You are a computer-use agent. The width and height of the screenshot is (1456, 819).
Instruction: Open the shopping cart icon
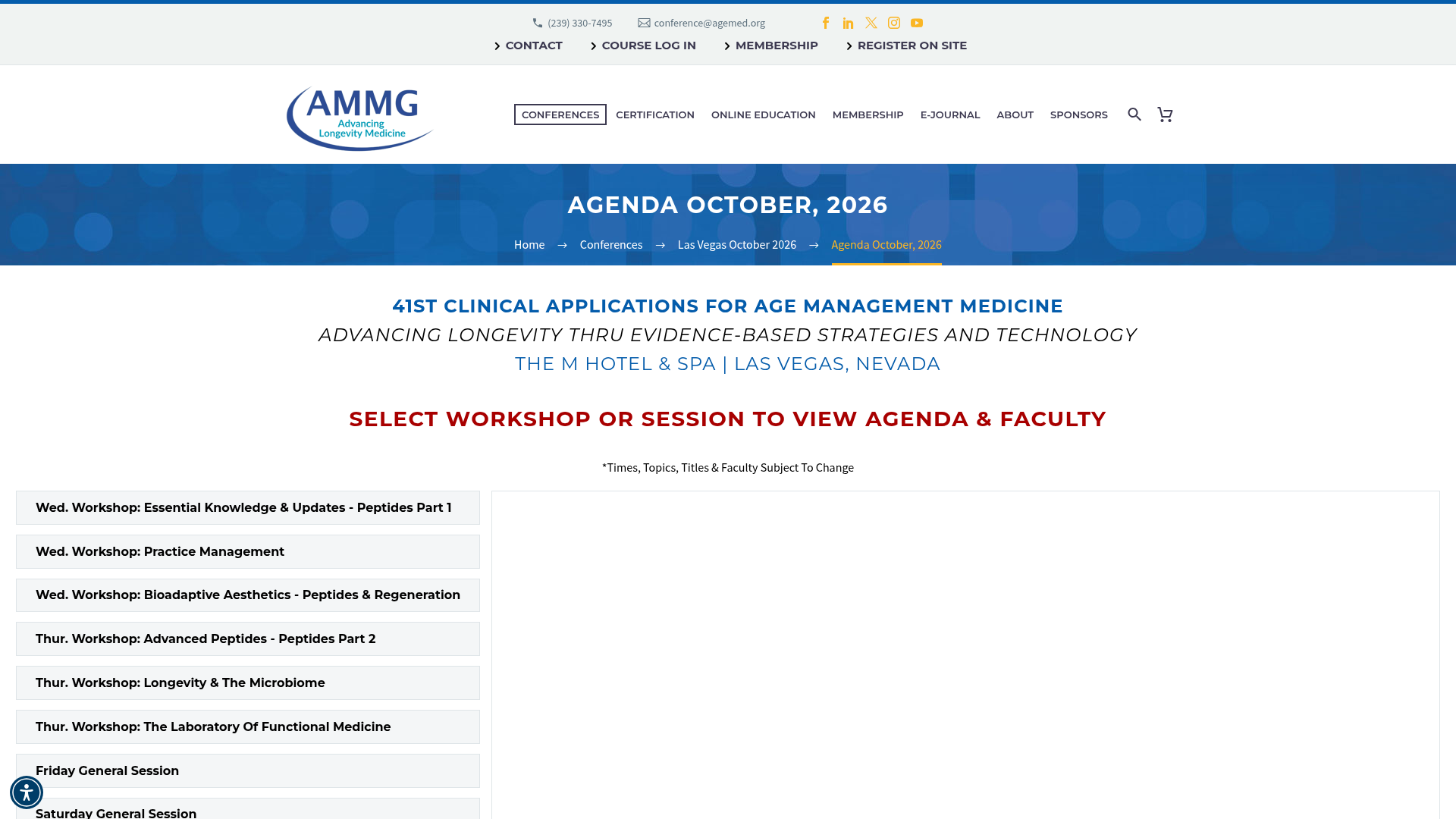(x=1166, y=115)
